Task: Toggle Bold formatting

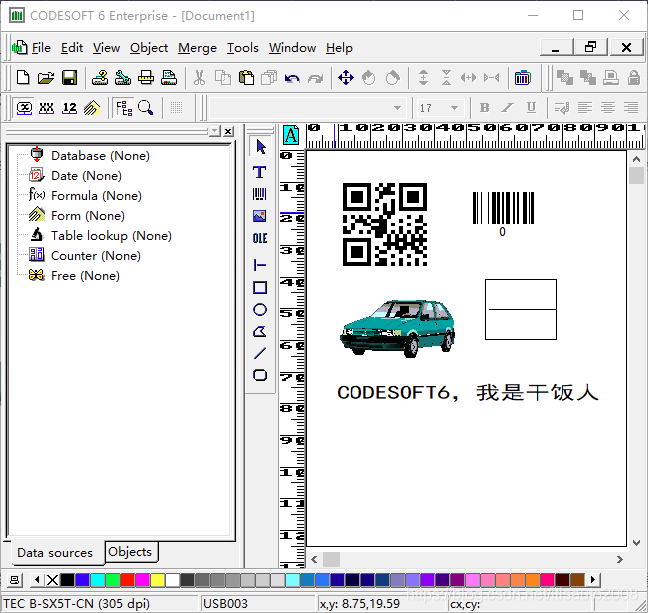Action: click(x=484, y=108)
